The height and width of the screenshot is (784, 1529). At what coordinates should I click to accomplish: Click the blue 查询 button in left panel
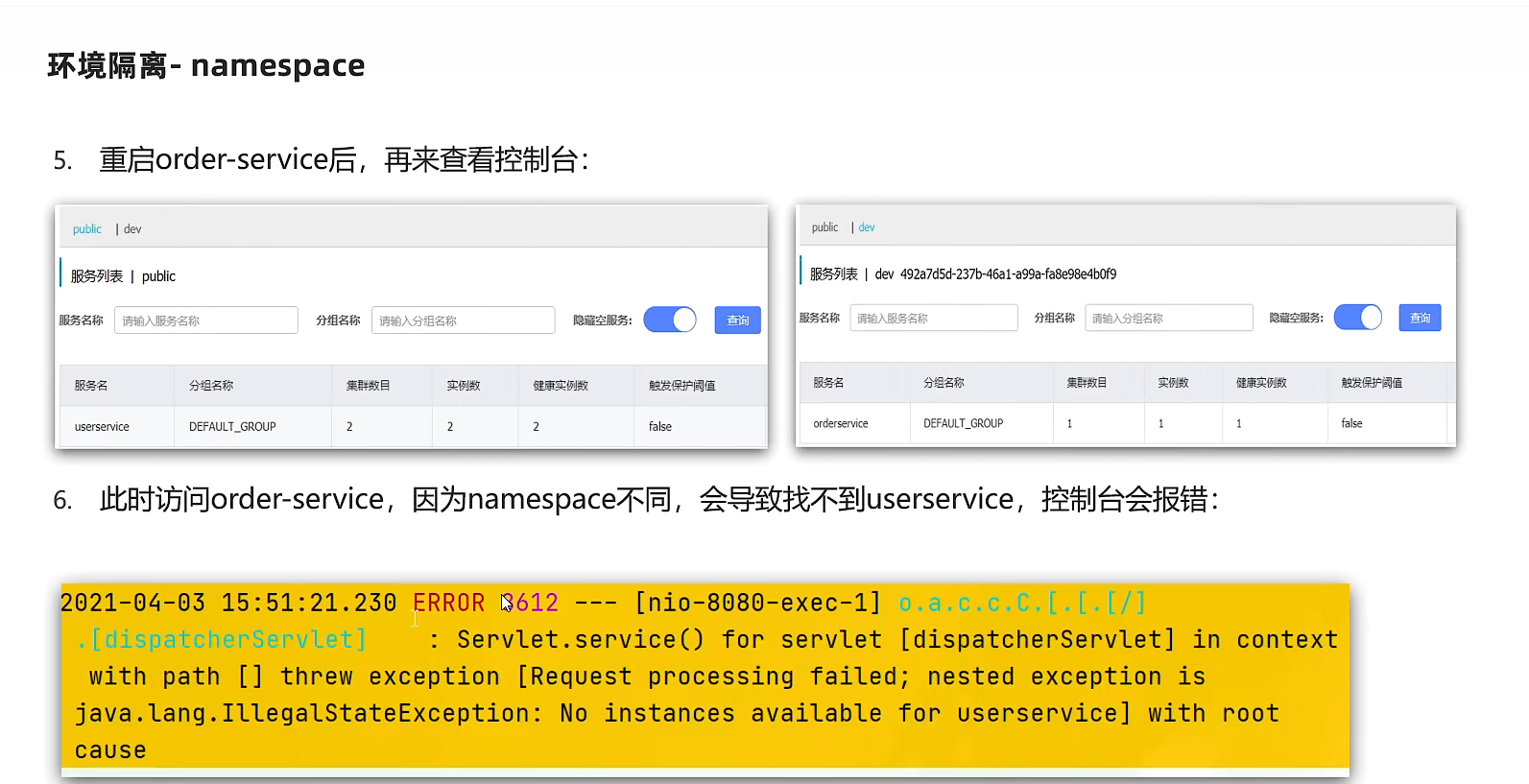coord(737,321)
